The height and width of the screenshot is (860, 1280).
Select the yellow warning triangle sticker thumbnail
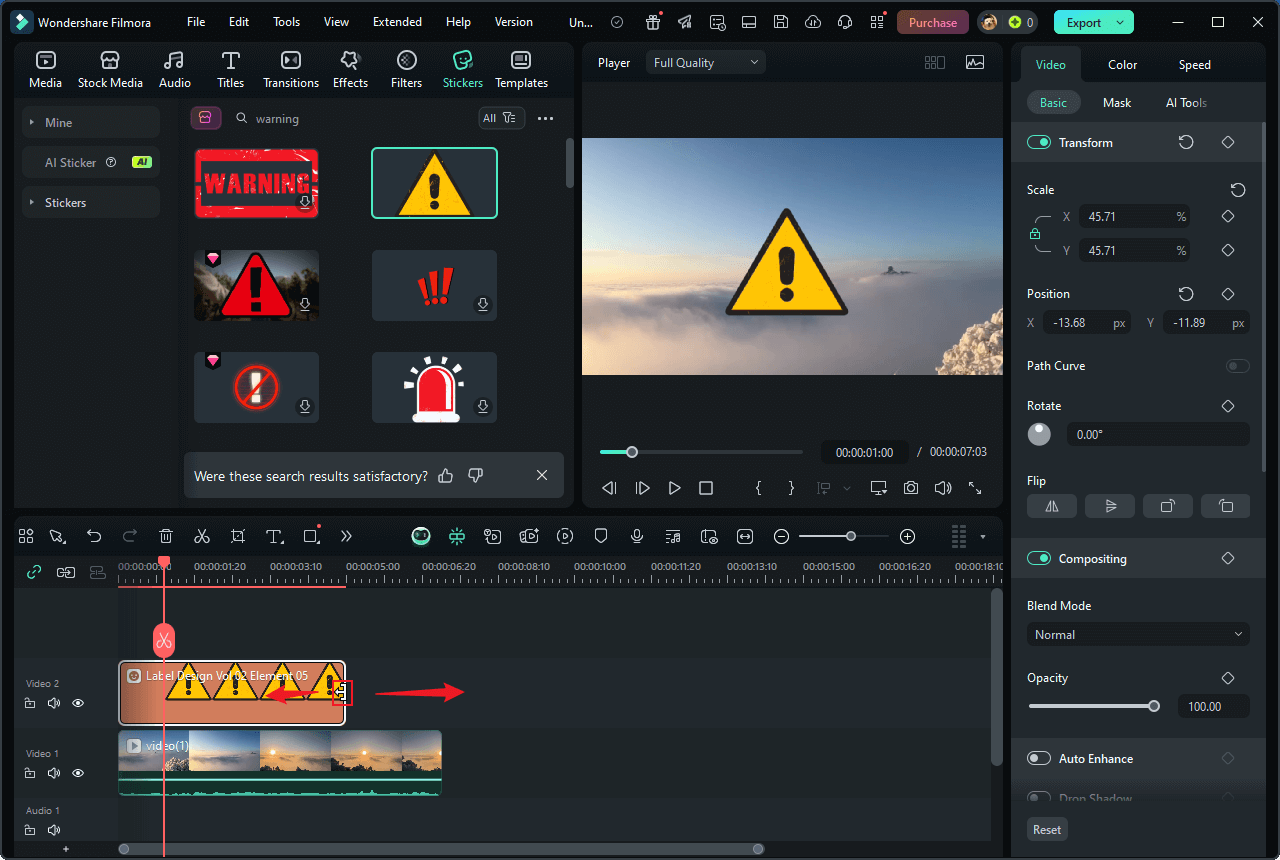pos(434,183)
